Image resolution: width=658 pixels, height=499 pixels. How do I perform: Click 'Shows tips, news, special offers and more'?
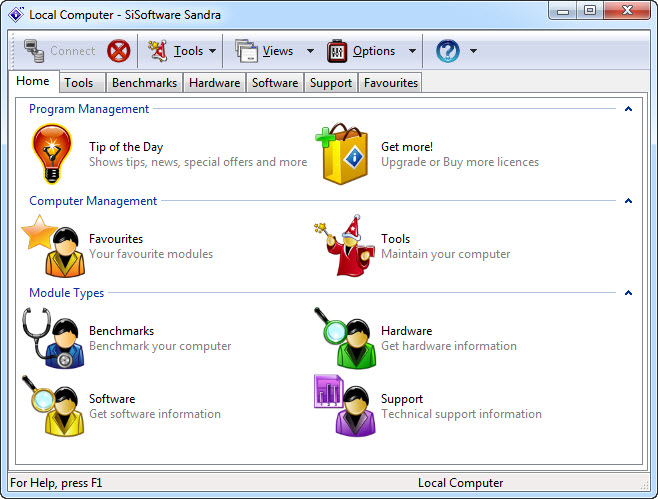[x=198, y=162]
